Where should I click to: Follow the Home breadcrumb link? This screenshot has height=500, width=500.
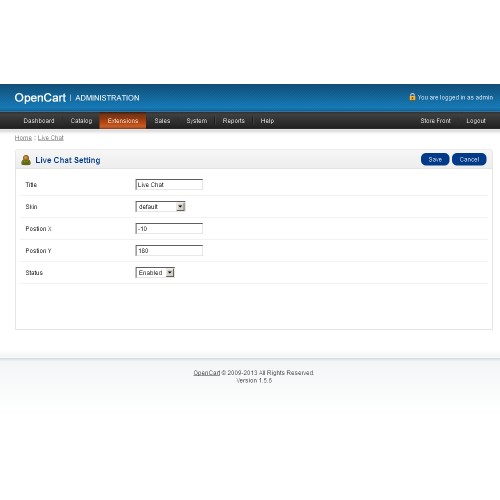23,138
